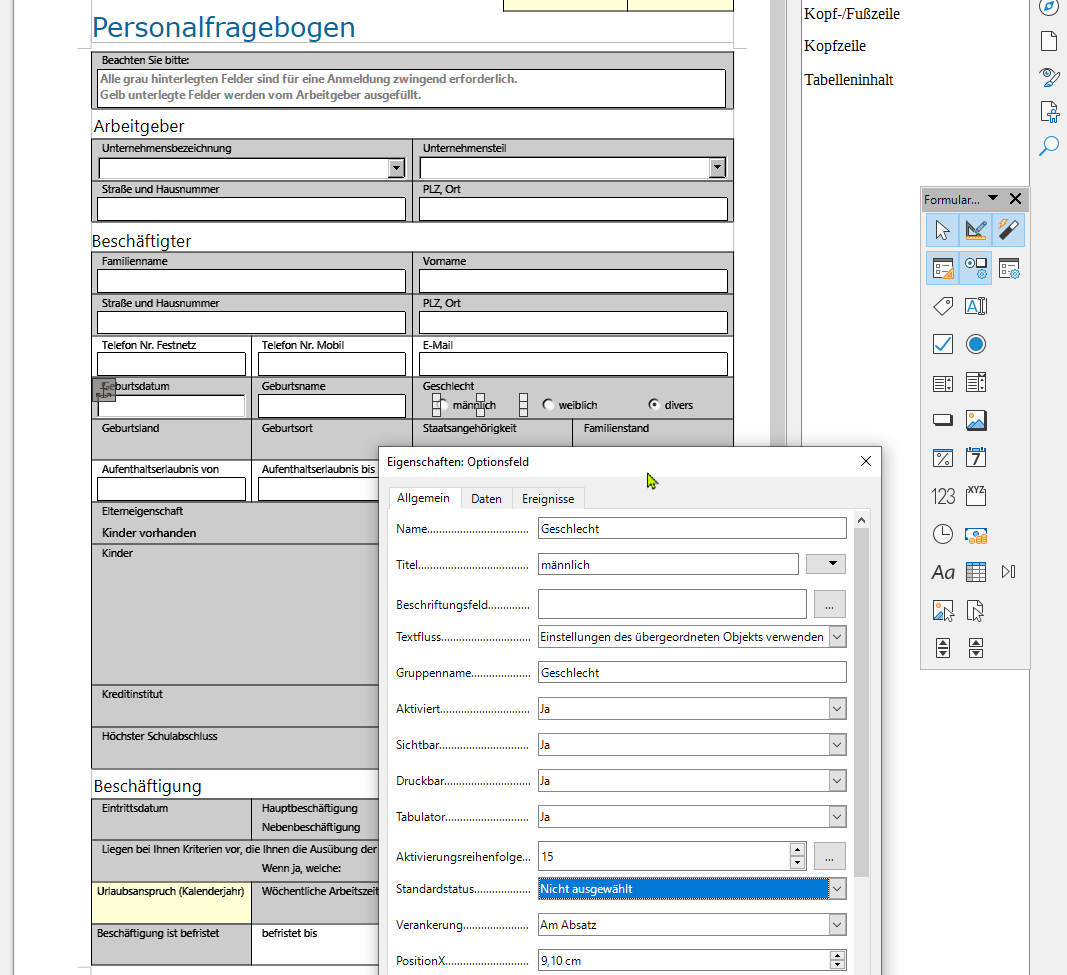Expand the Tabulator dropdown

[838, 817]
